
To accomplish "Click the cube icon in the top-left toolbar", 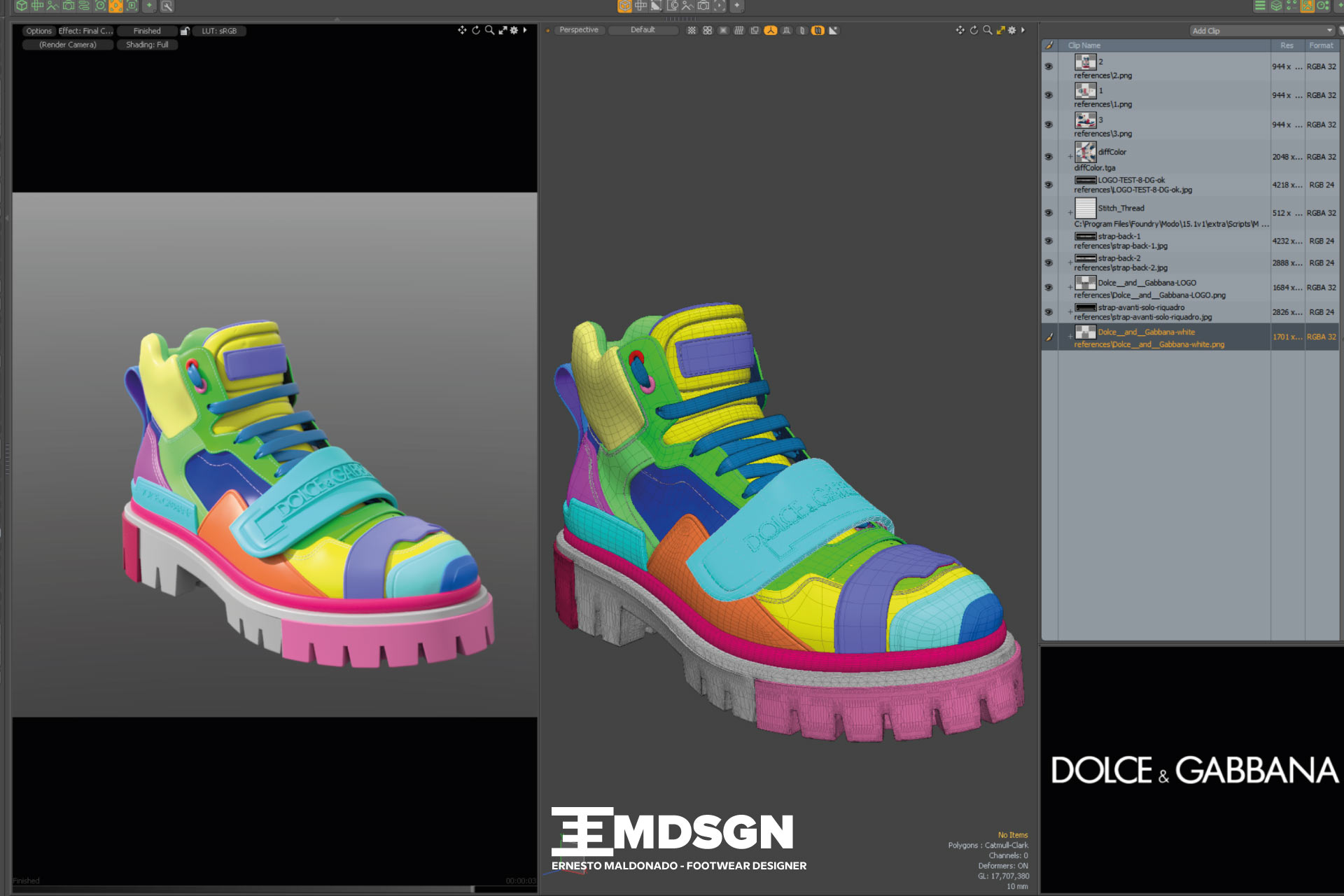I will pos(22,6).
